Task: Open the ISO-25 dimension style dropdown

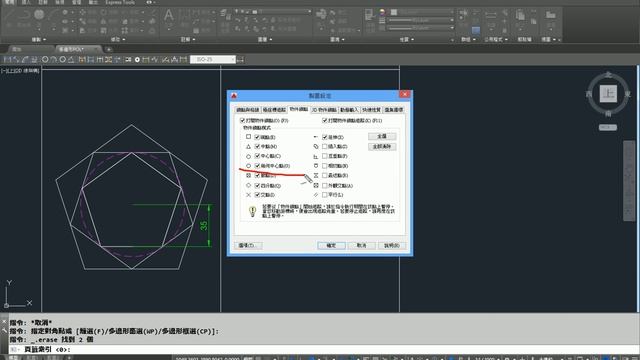Action: coord(213,60)
